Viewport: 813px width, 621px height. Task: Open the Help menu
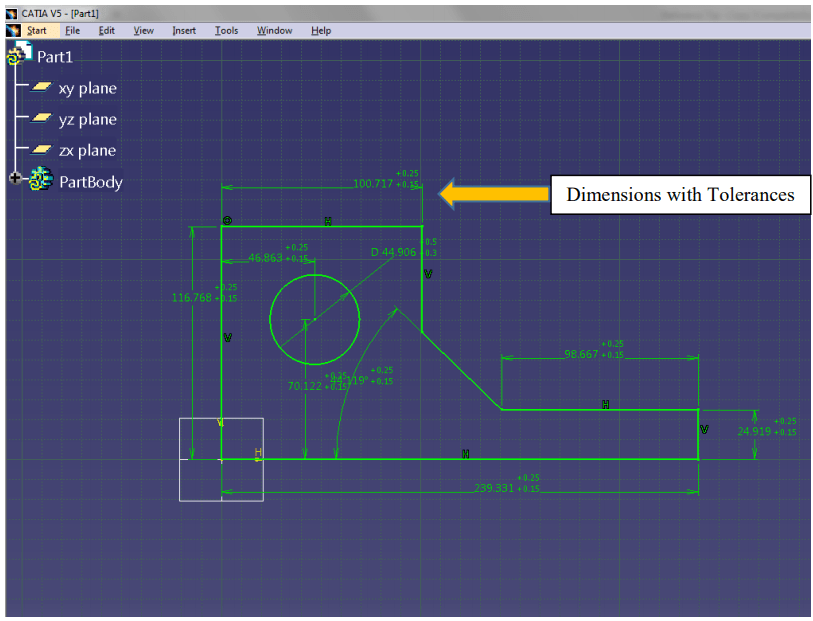tap(321, 30)
